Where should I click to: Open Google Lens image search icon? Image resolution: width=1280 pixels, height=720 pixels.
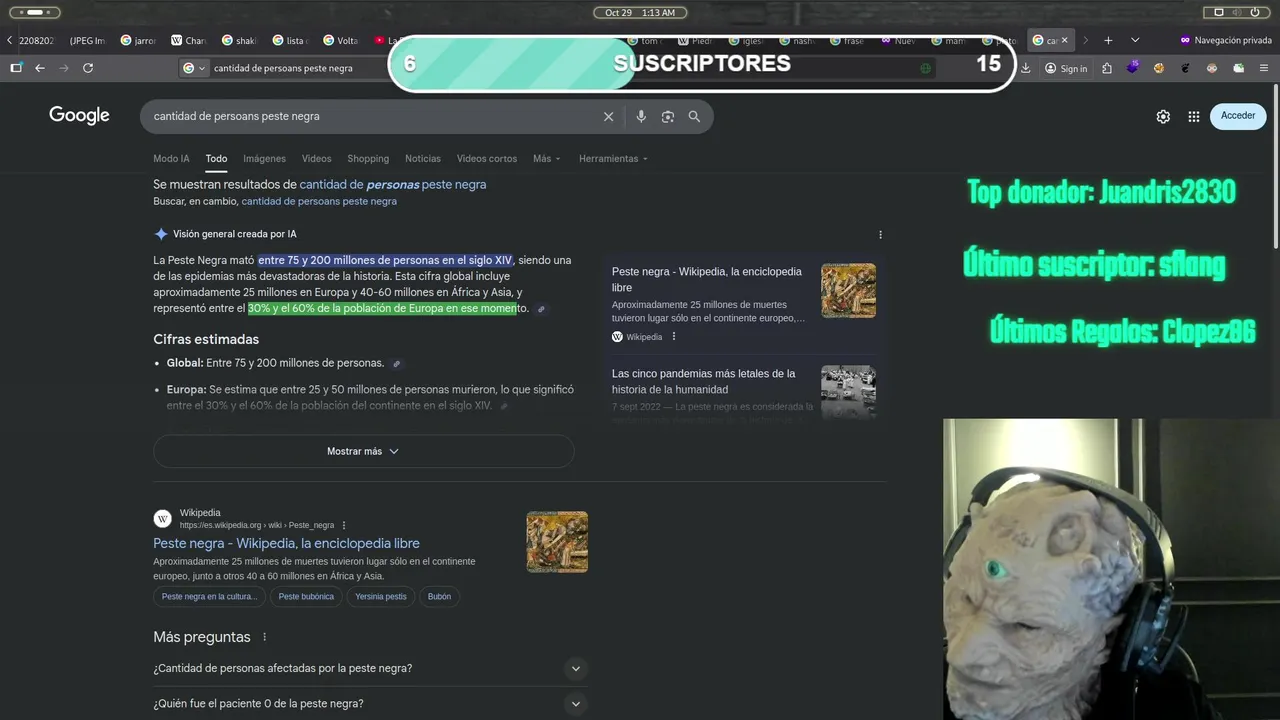tap(668, 116)
